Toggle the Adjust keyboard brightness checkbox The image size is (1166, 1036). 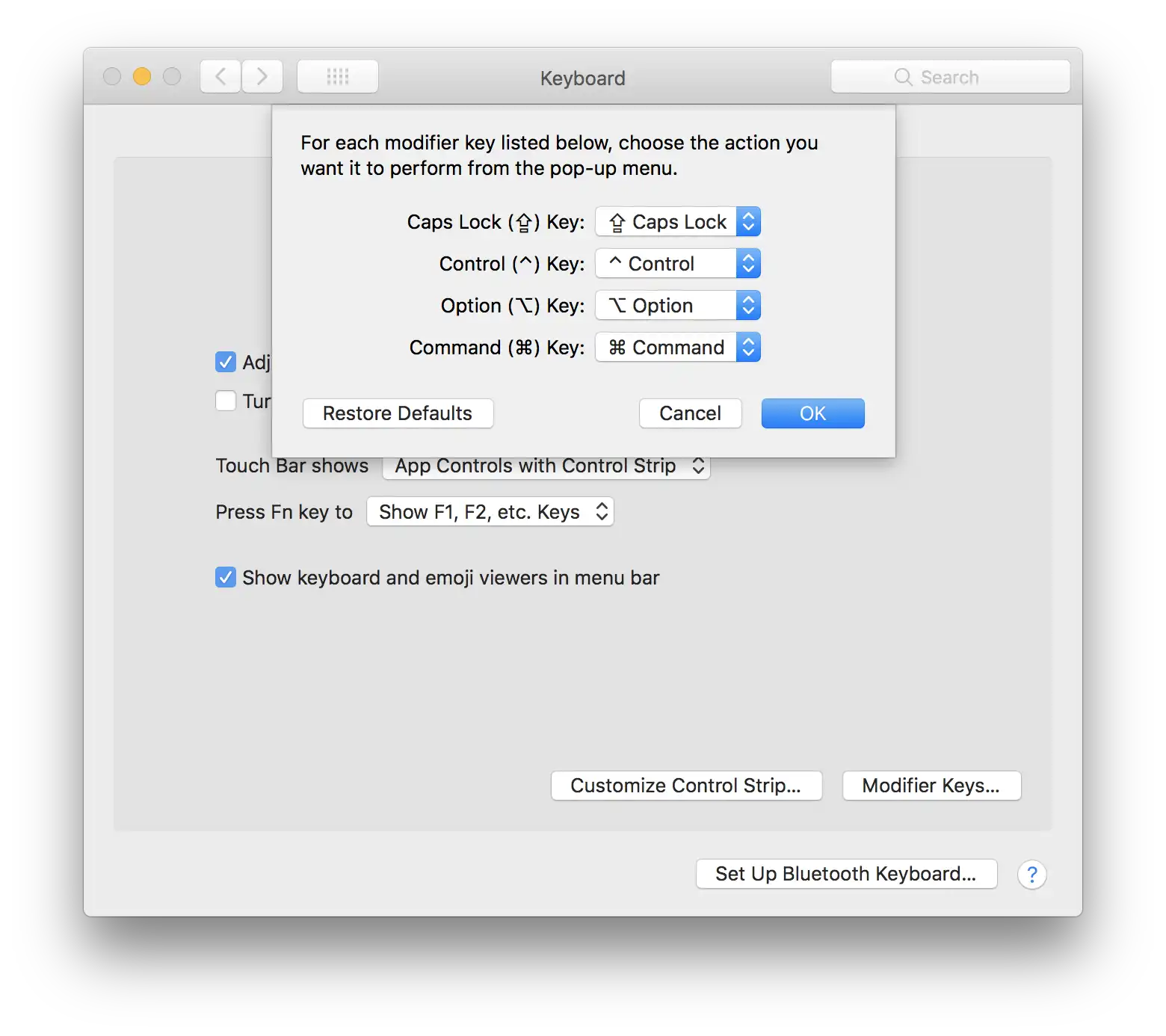[x=226, y=362]
